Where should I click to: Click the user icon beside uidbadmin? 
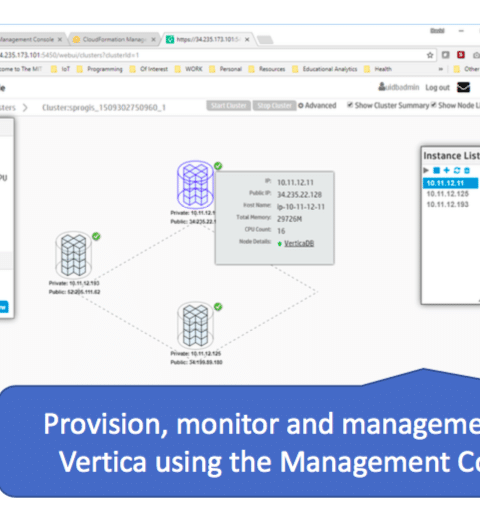click(x=382, y=87)
